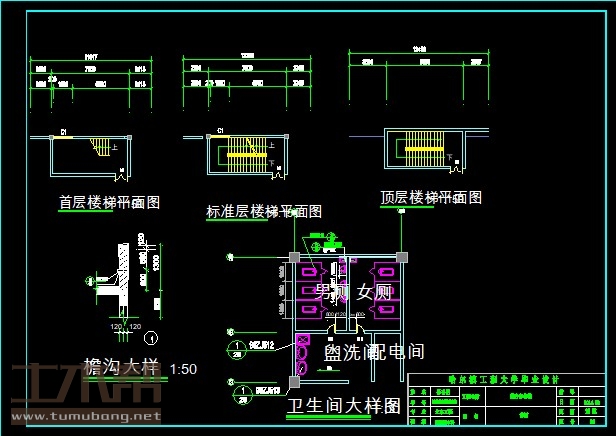Screen dimensions: 616x436
Task: Click the 下 direction label in top-floor stair plan
Action: [449, 157]
